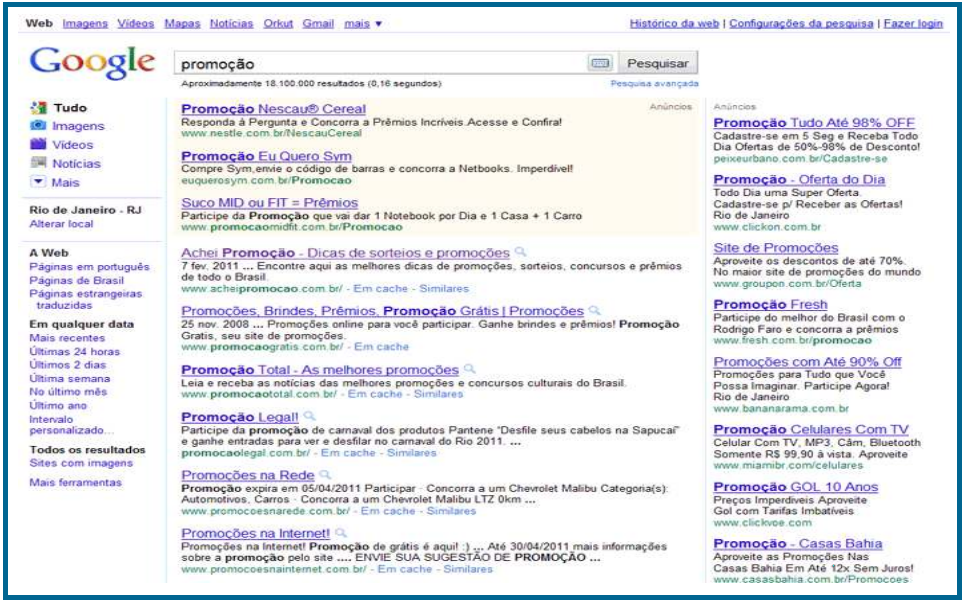Click Fazer login link

[x=911, y=23]
